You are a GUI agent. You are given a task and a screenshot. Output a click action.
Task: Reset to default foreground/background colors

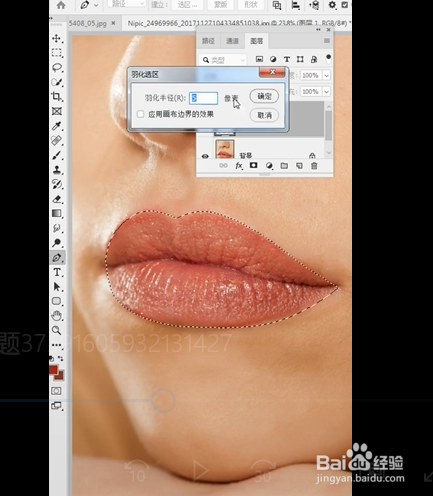click(52, 359)
